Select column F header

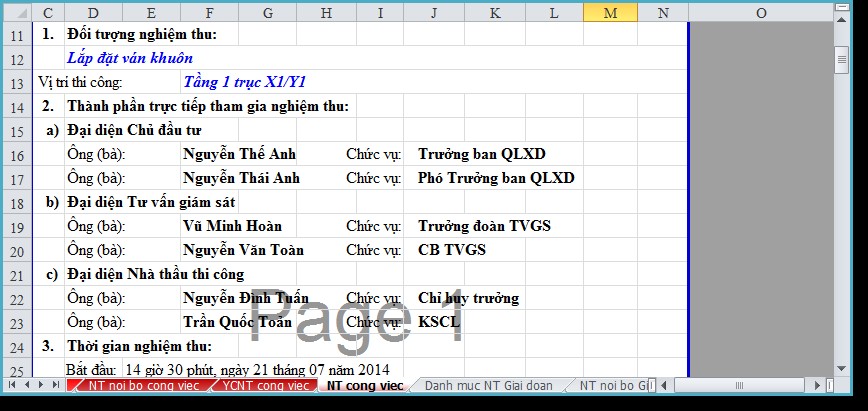[208, 12]
